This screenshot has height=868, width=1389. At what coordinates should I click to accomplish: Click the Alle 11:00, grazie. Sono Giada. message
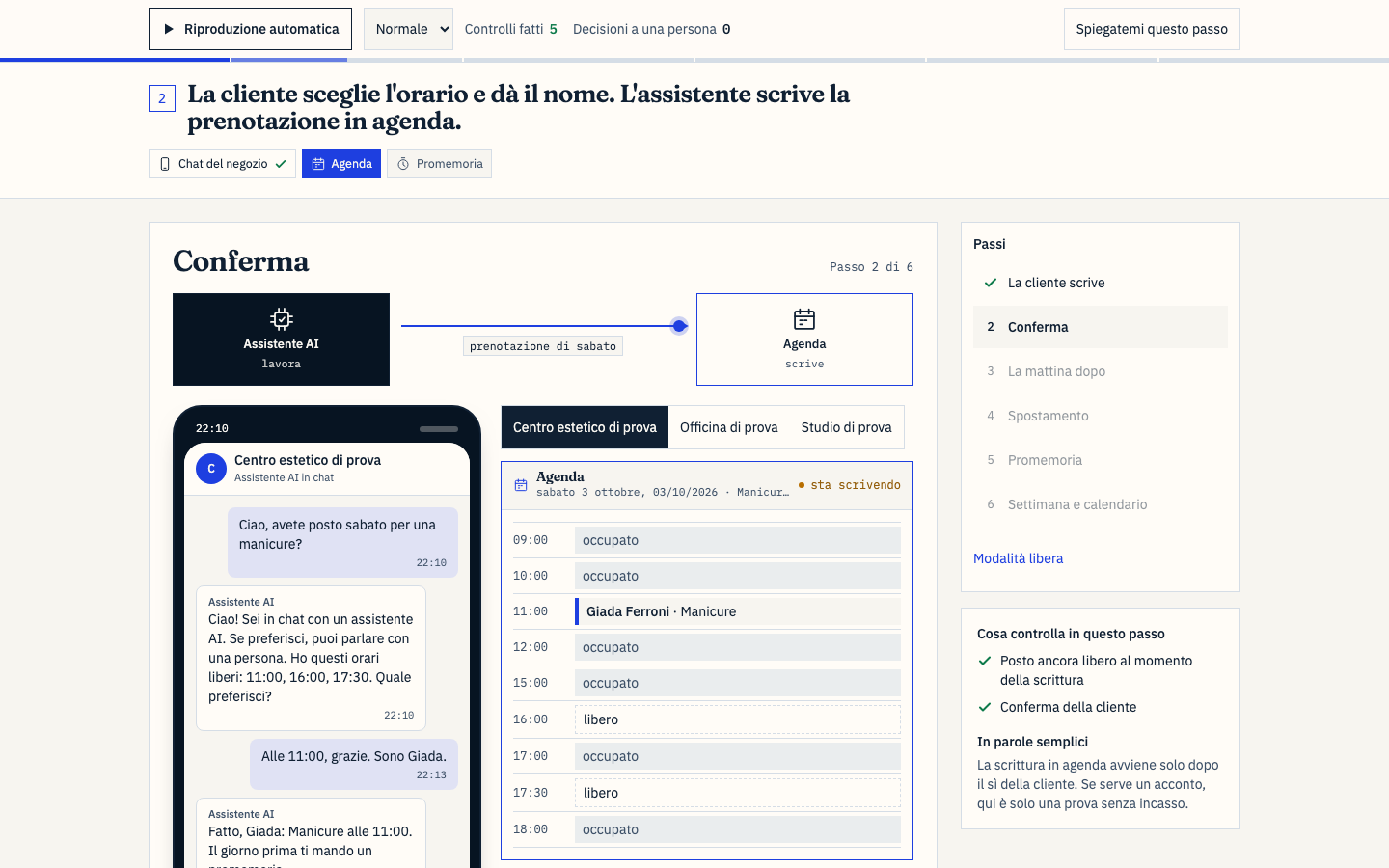pos(354,765)
